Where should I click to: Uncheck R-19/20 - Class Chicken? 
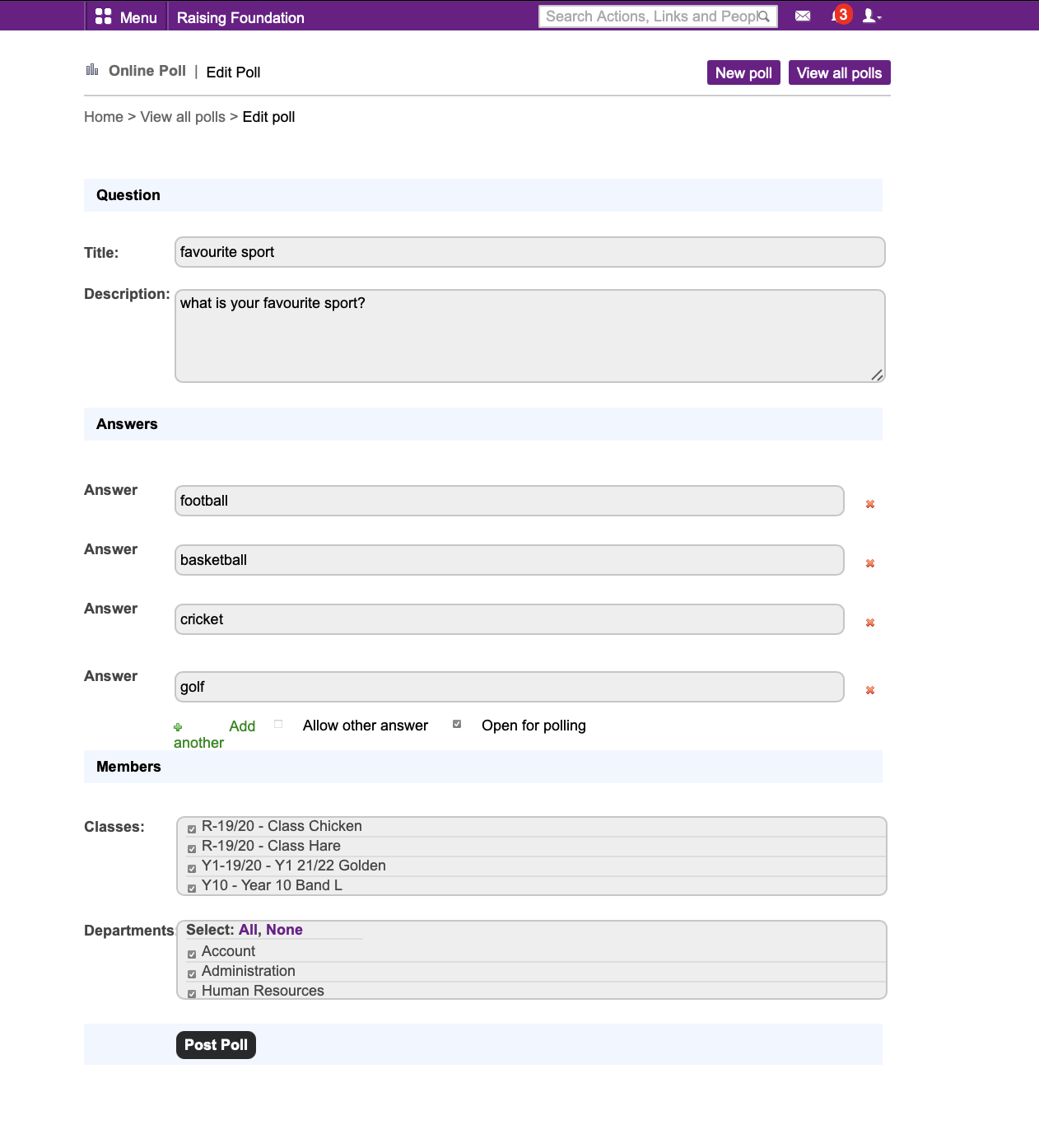[x=192, y=829]
